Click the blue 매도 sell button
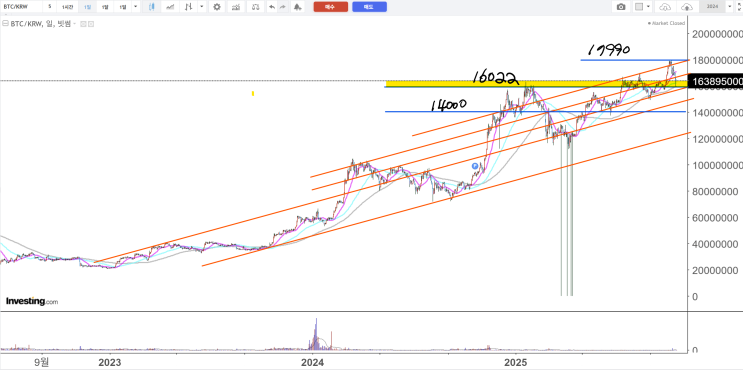Image resolution: width=743 pixels, height=370 pixels. pyautogui.click(x=369, y=7)
